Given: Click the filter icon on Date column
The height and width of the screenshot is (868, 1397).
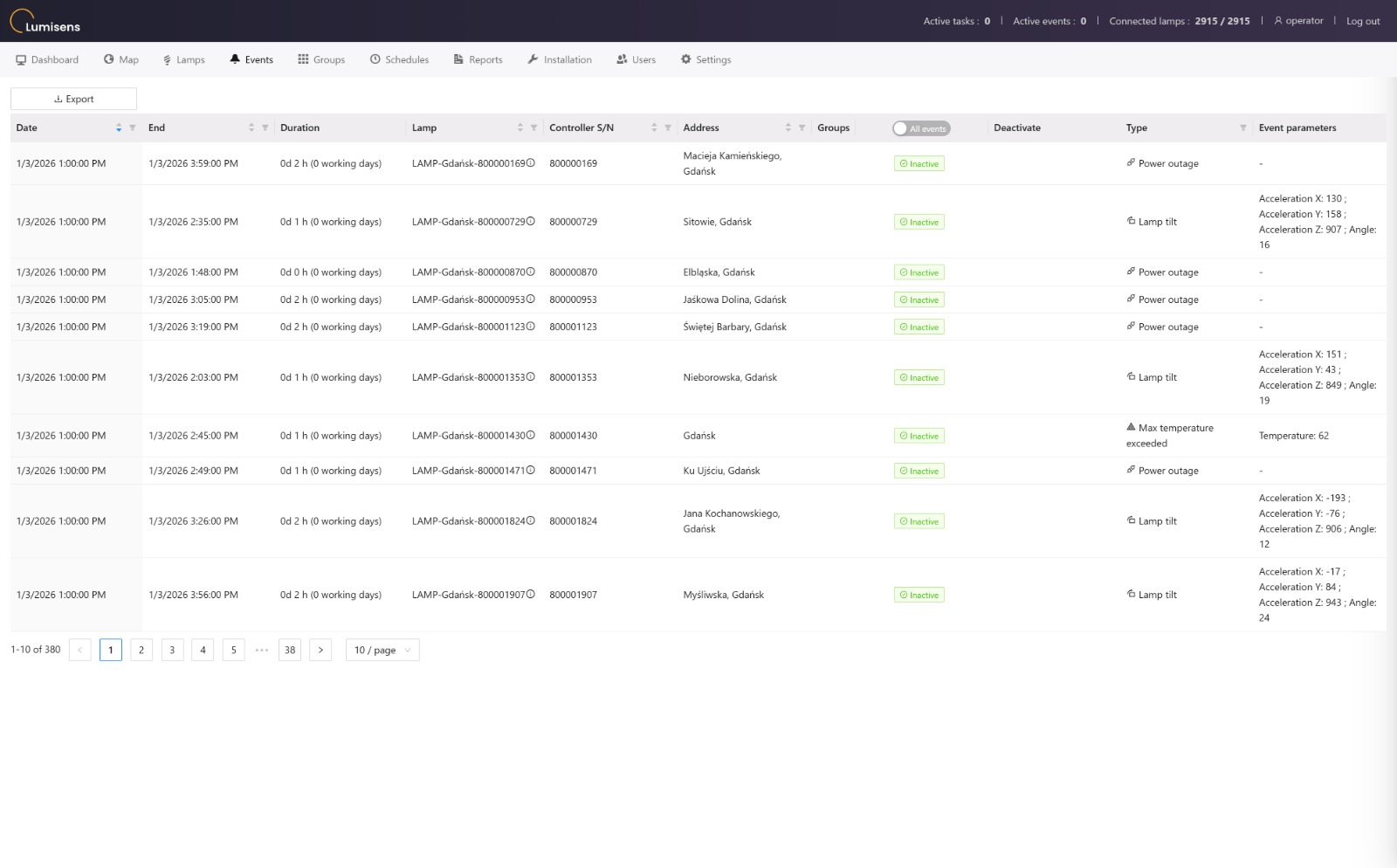Looking at the screenshot, I should click(x=133, y=127).
